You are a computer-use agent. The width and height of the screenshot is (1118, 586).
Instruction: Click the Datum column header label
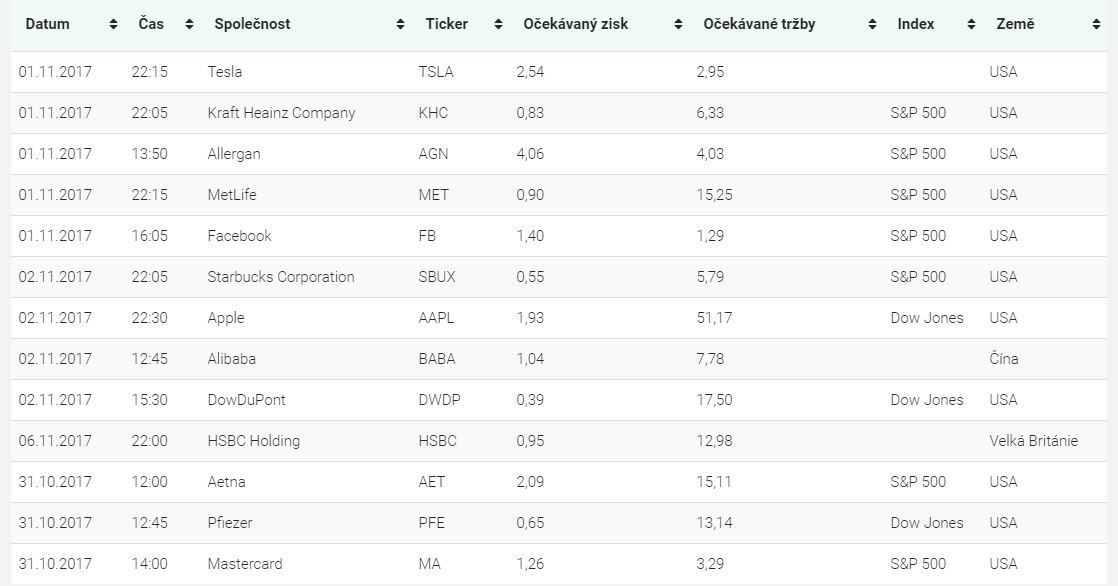47,24
